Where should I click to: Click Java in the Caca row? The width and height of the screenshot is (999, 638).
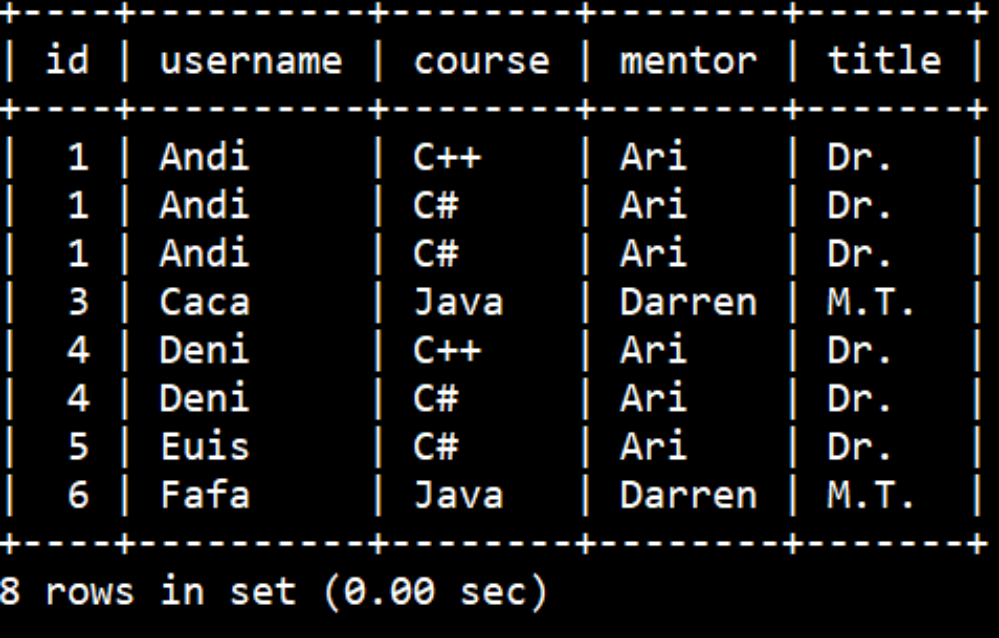point(459,301)
